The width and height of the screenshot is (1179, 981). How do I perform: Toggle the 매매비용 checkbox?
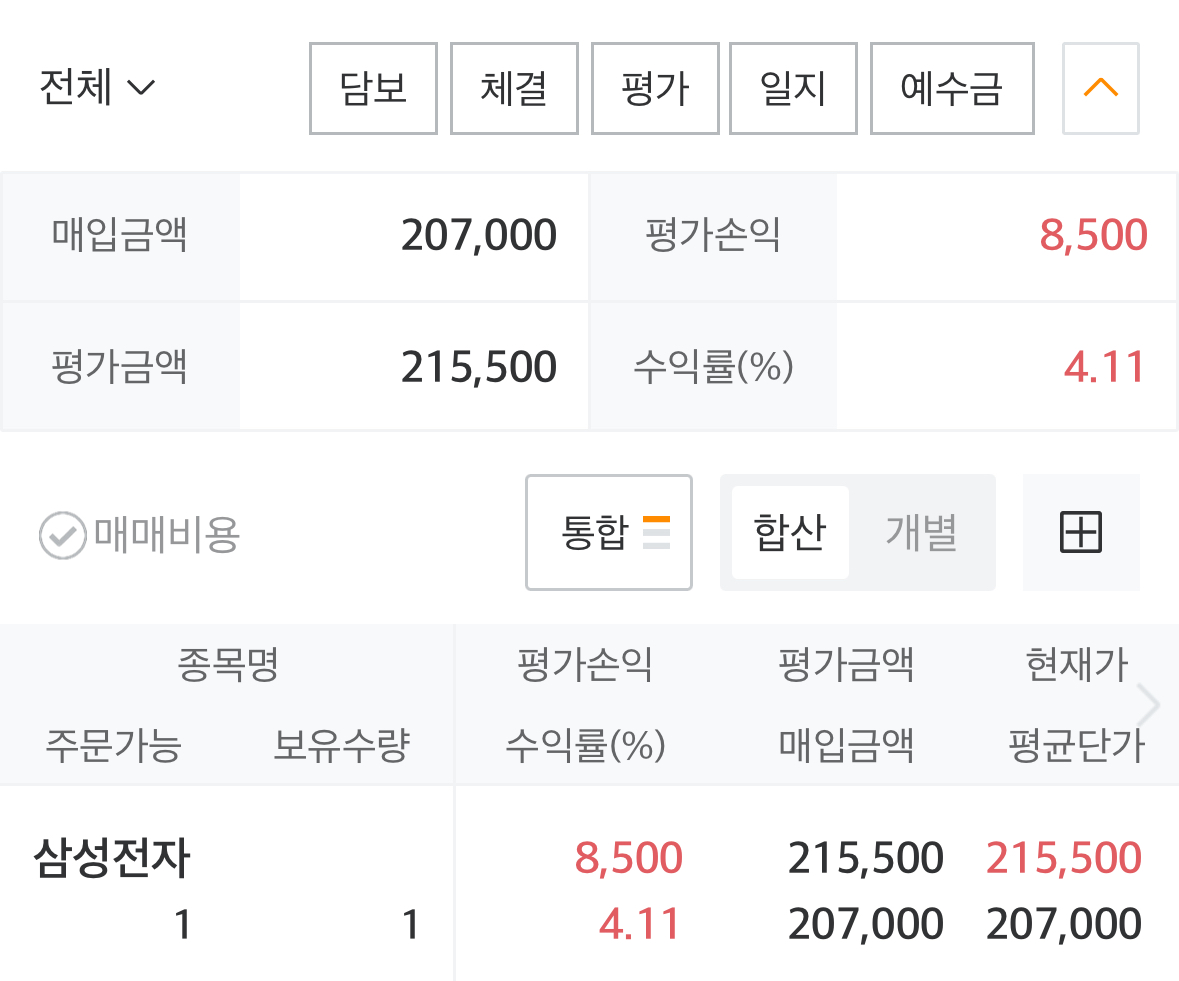pos(62,535)
